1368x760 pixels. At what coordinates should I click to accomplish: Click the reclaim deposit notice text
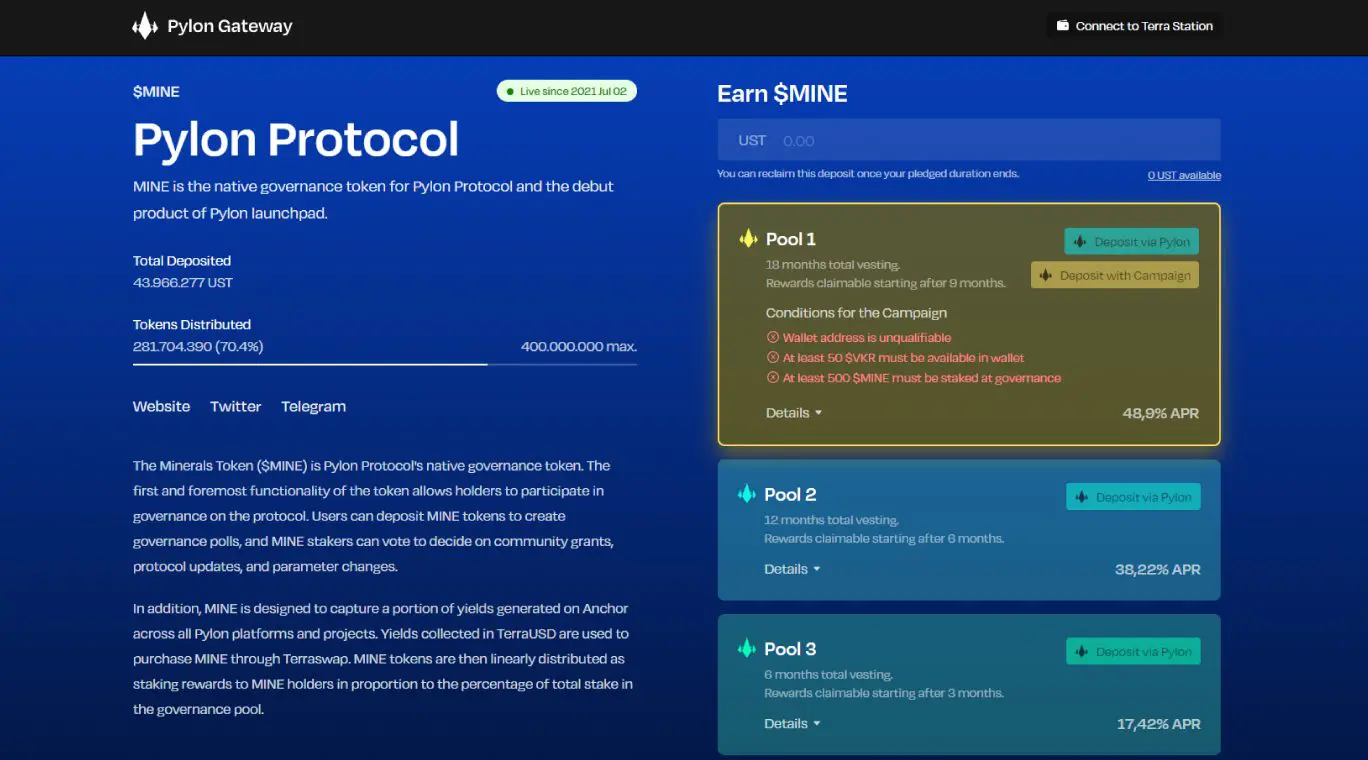(x=868, y=174)
